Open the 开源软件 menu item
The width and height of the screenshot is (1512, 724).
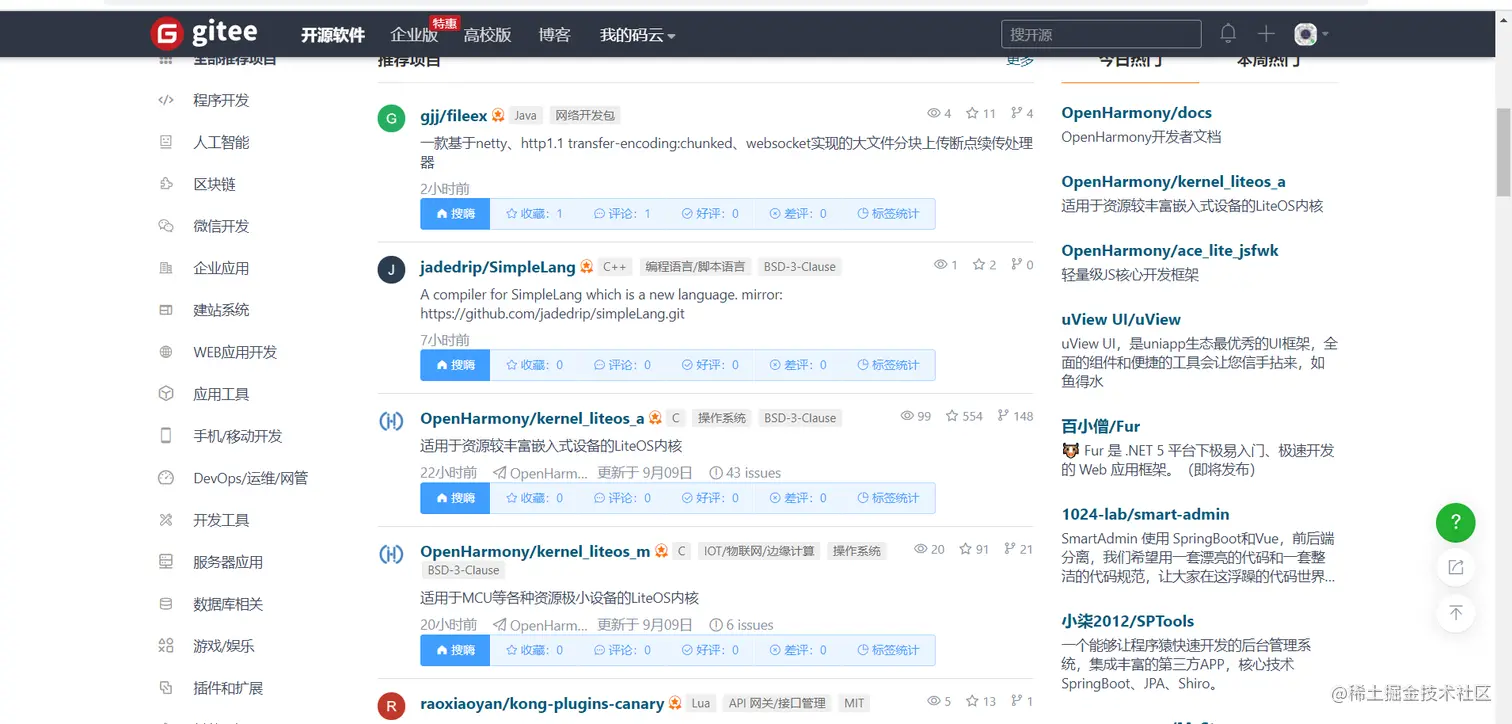pos(333,35)
